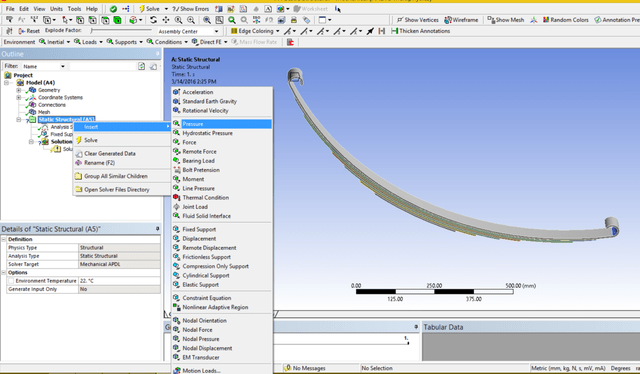The image size is (640, 374).
Task: Select the Pan view tool icon
Action: click(x=166, y=20)
